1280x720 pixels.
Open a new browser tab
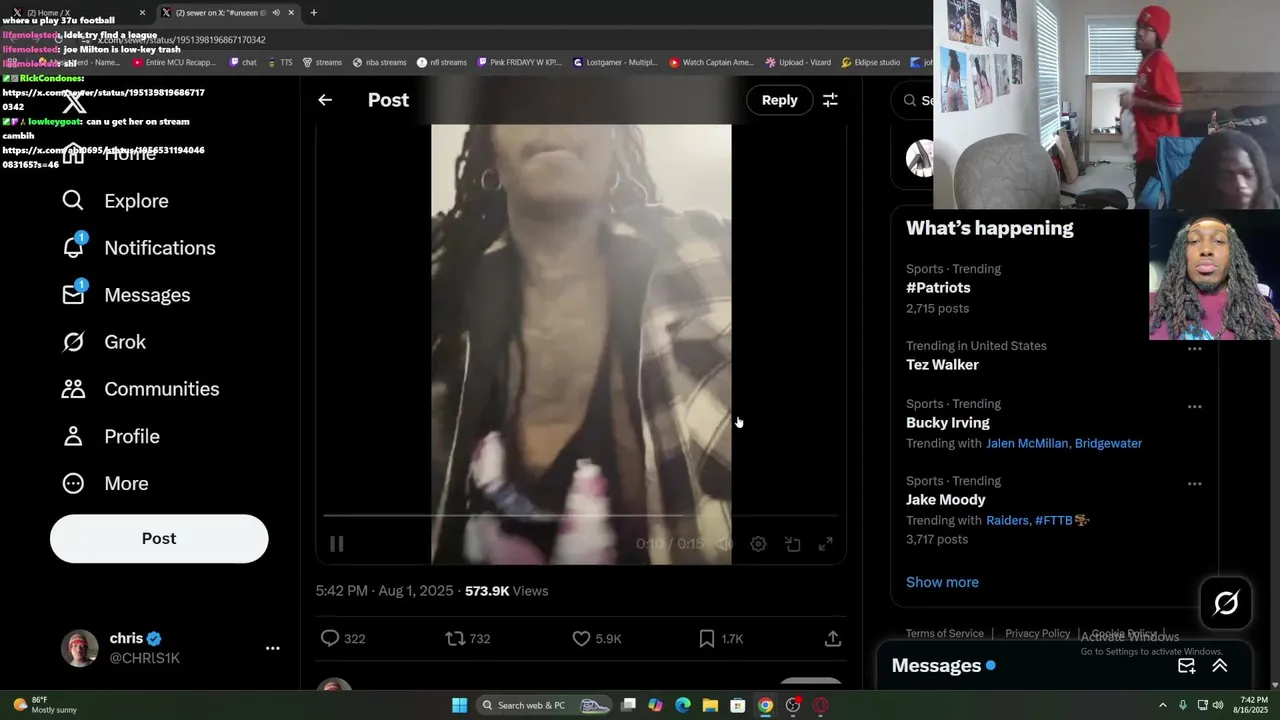pos(314,13)
